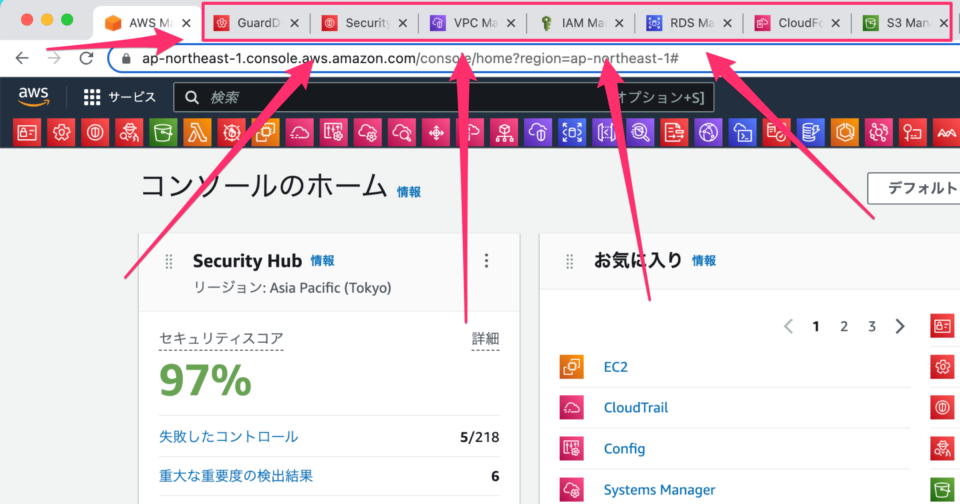960x504 pixels.
Task: Go back with the browser back arrow
Action: [22, 58]
